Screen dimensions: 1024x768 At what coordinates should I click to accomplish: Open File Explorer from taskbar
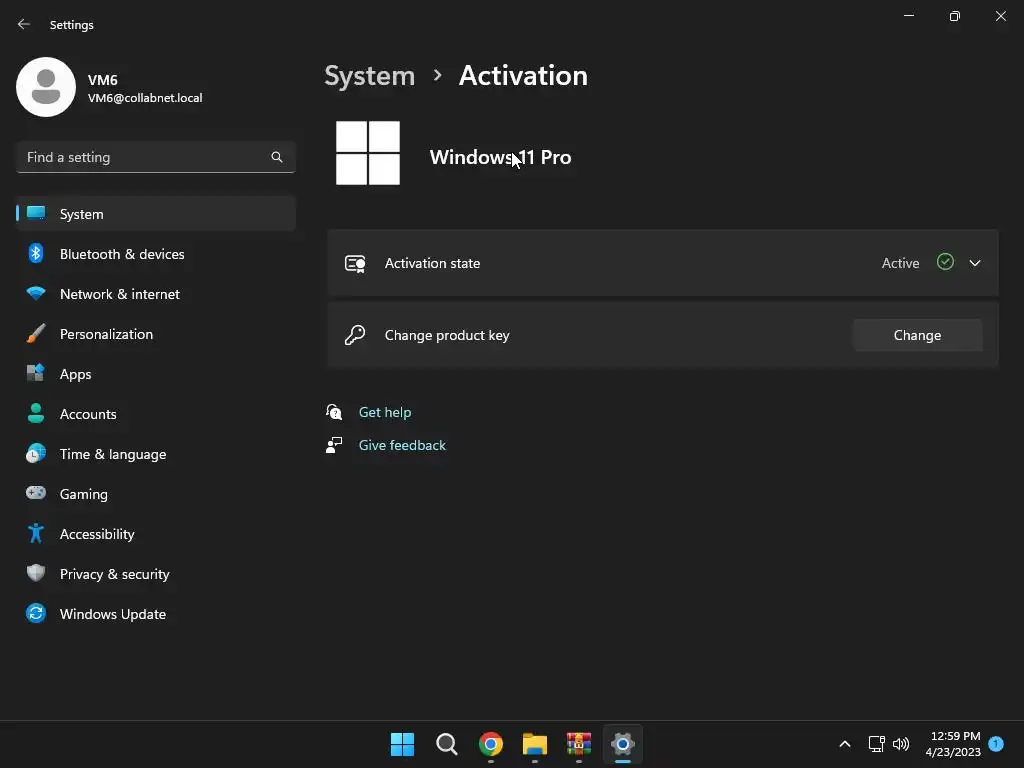click(x=535, y=744)
